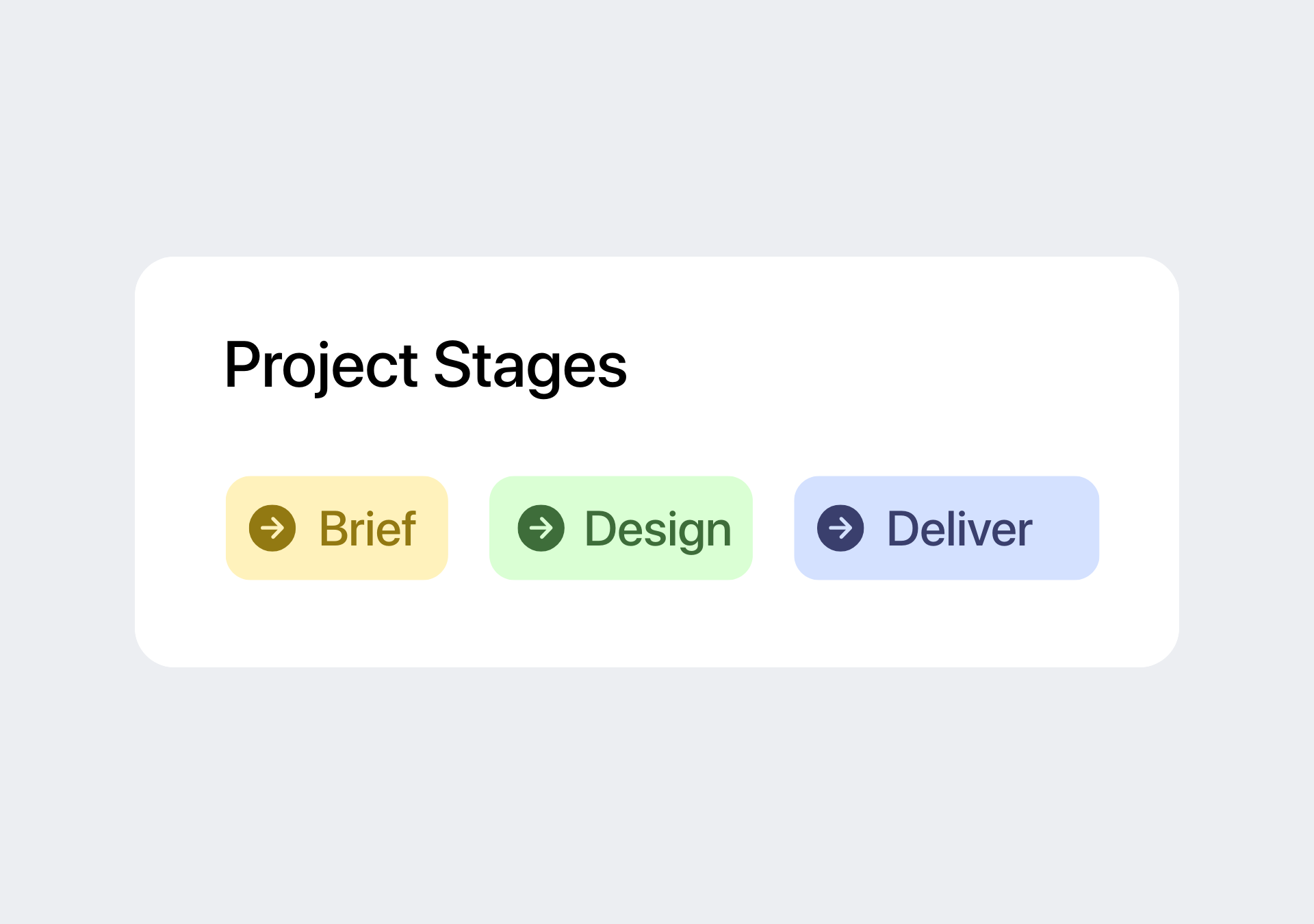Click the Brief text label
The height and width of the screenshot is (924, 1314).
click(368, 529)
